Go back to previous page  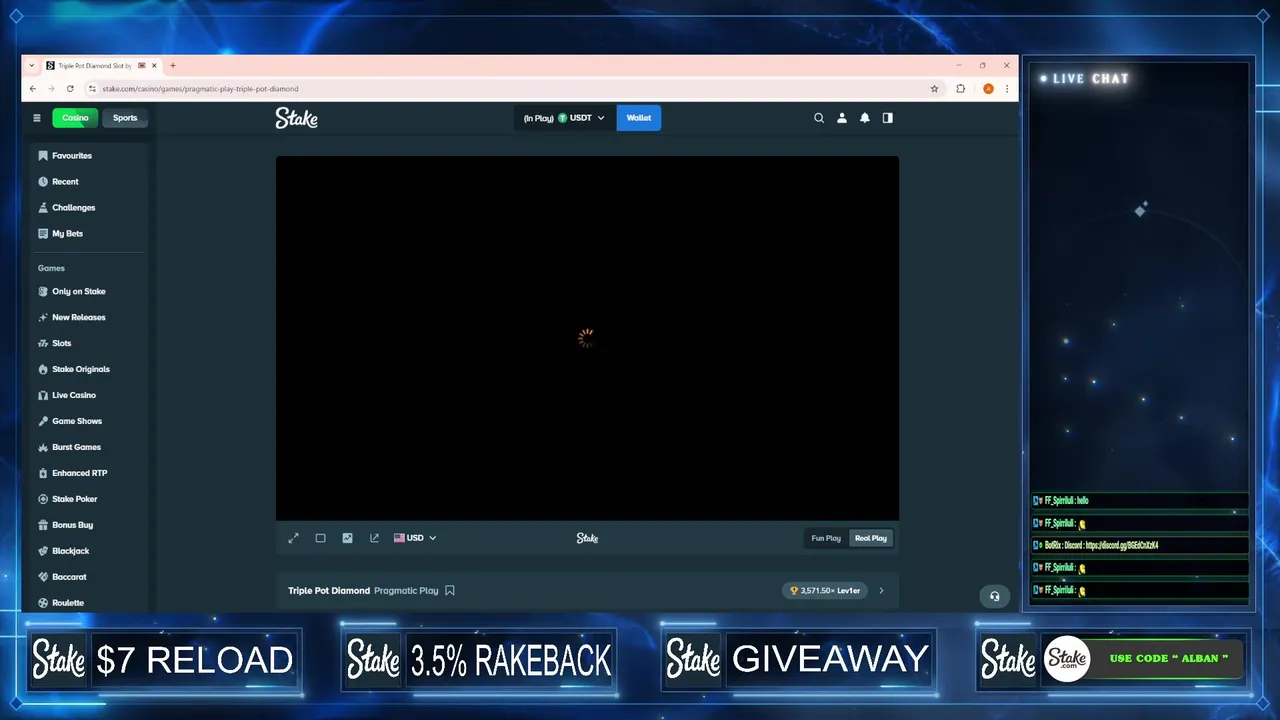coord(33,89)
